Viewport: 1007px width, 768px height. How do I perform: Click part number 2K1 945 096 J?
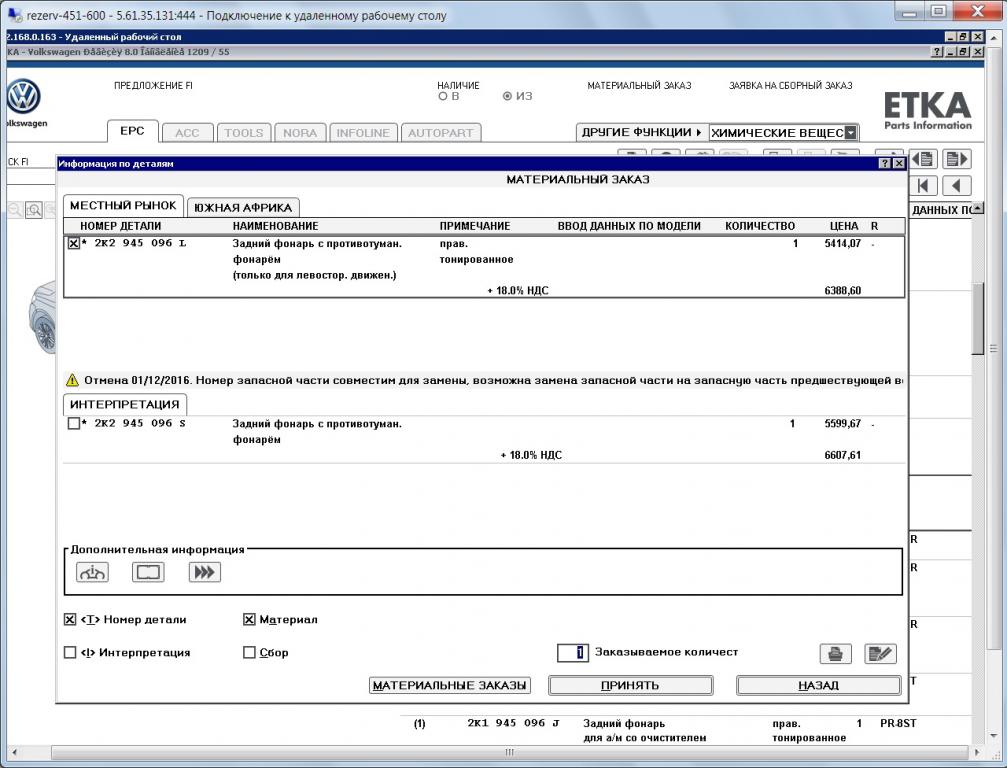pos(513,723)
